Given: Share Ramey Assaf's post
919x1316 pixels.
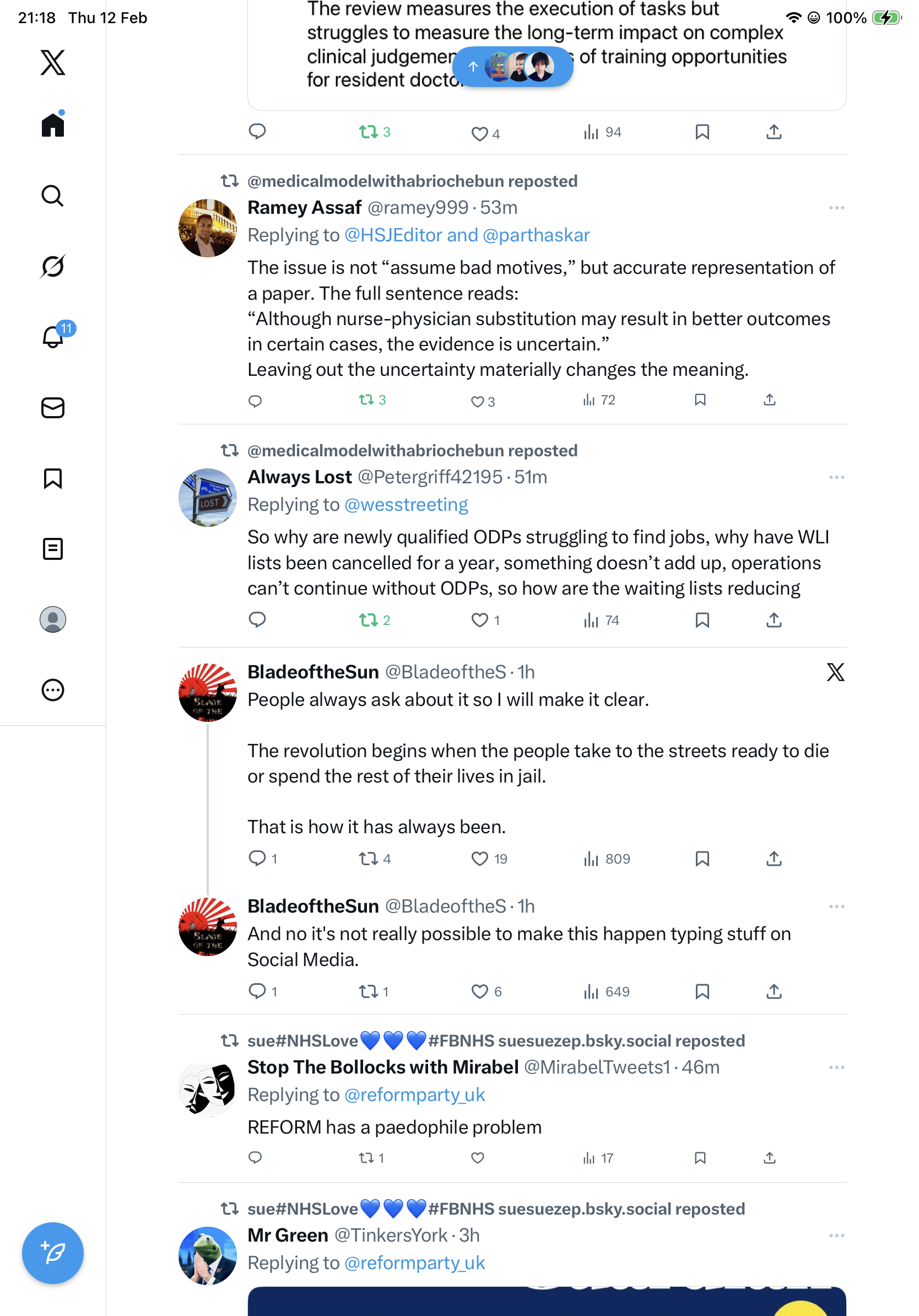Looking at the screenshot, I should click(770, 400).
